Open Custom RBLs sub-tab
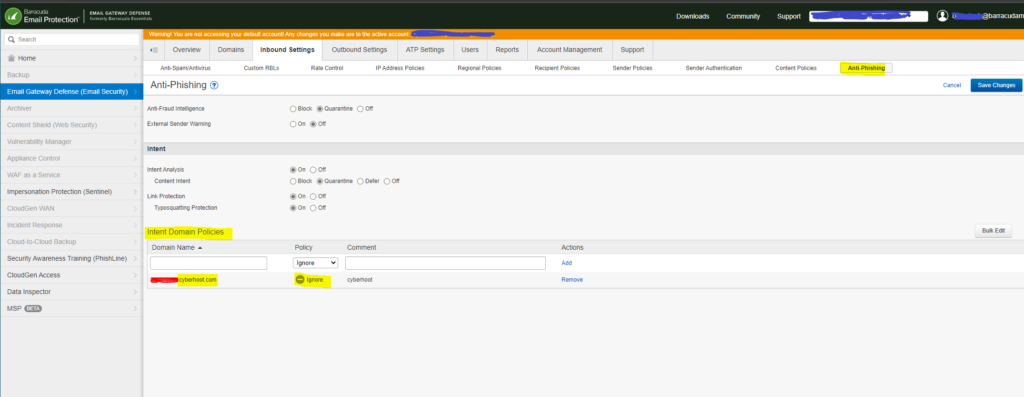This screenshot has width=1024, height=397. click(x=261, y=68)
